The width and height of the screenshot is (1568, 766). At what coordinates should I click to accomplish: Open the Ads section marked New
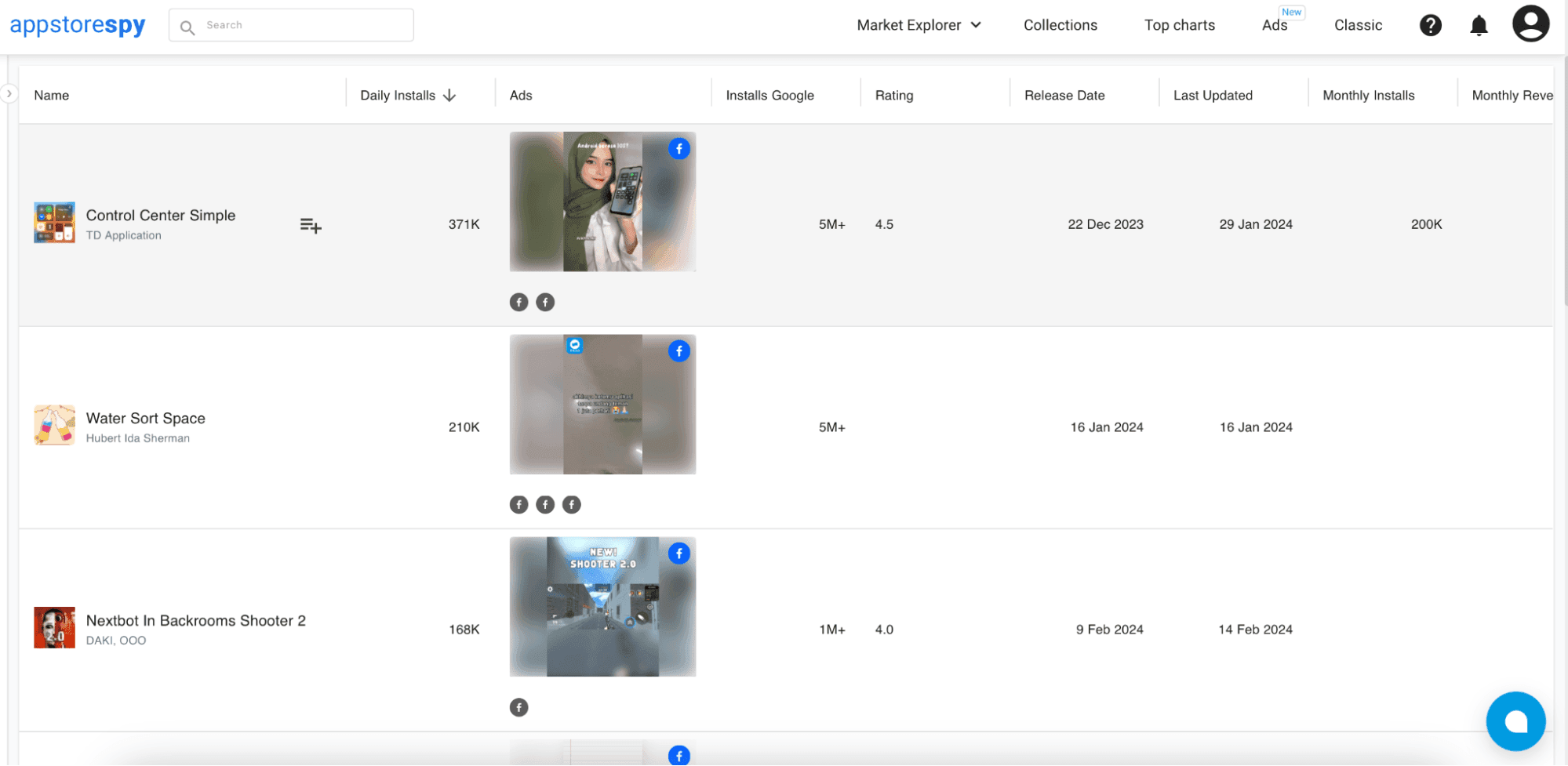[x=1275, y=25]
